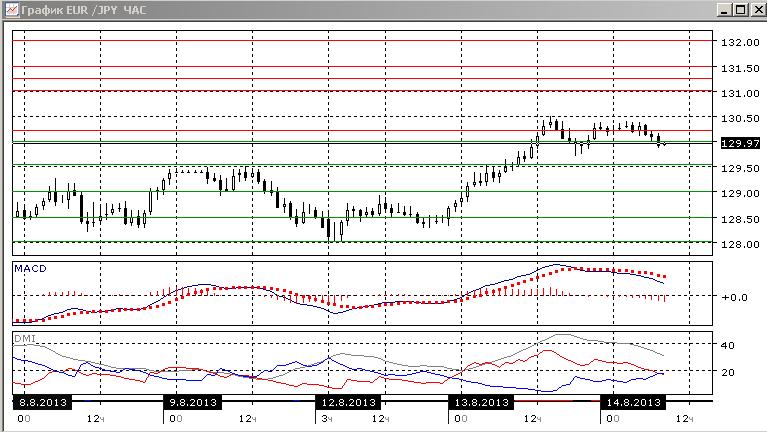Click the 130.50 price axis label
Screen dimensions: 767x432
[x=740, y=118]
